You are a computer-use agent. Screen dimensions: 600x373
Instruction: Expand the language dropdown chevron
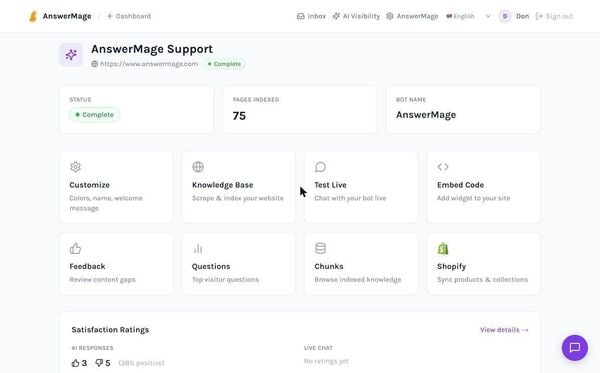click(488, 16)
